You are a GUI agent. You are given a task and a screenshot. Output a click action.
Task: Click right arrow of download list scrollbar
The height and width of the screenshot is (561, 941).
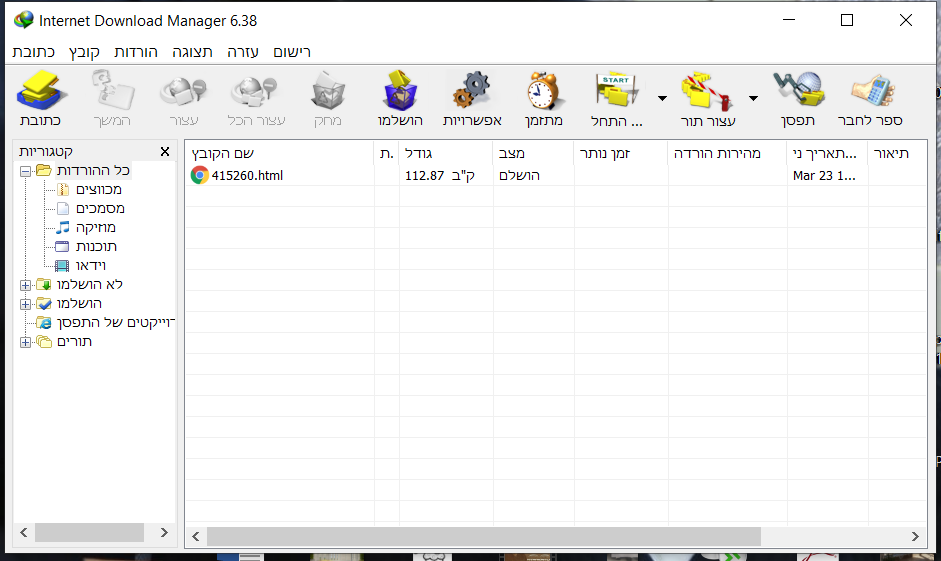915,536
